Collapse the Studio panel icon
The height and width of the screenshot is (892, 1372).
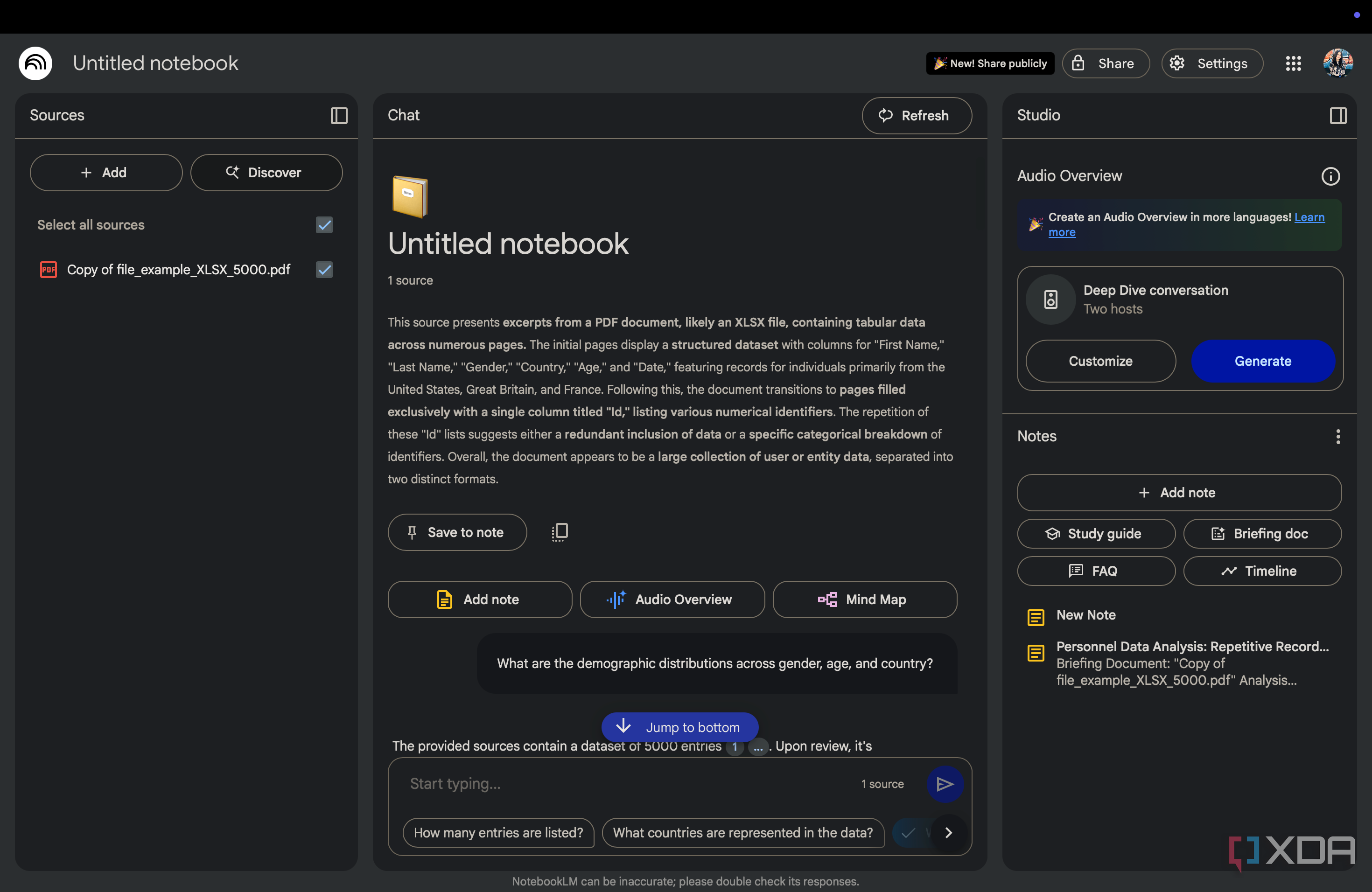pos(1338,115)
